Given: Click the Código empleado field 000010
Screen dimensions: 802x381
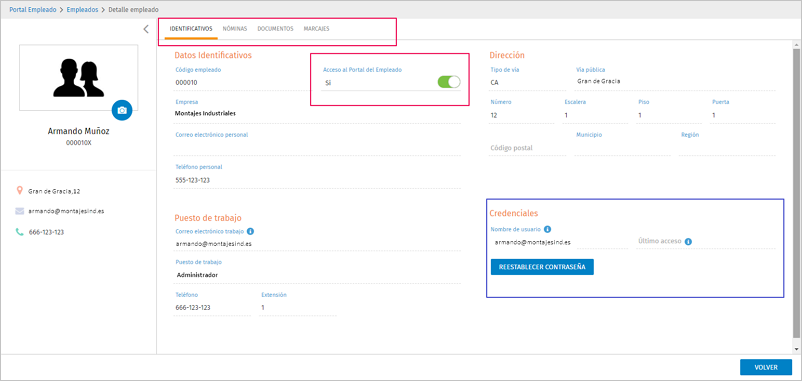Looking at the screenshot, I should 240,82.
